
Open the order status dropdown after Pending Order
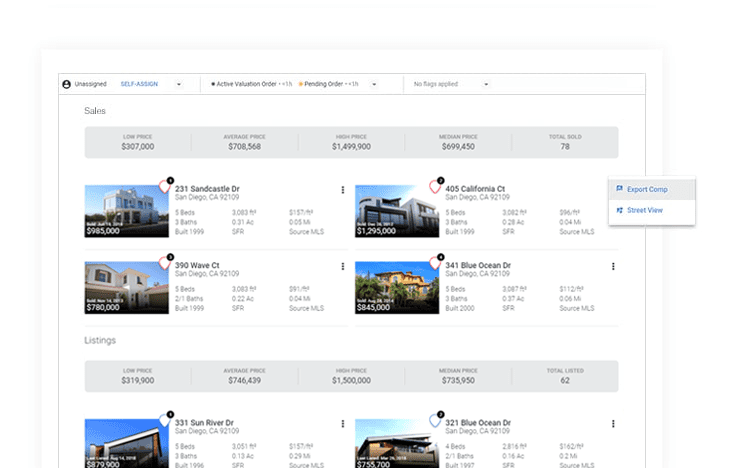click(374, 84)
